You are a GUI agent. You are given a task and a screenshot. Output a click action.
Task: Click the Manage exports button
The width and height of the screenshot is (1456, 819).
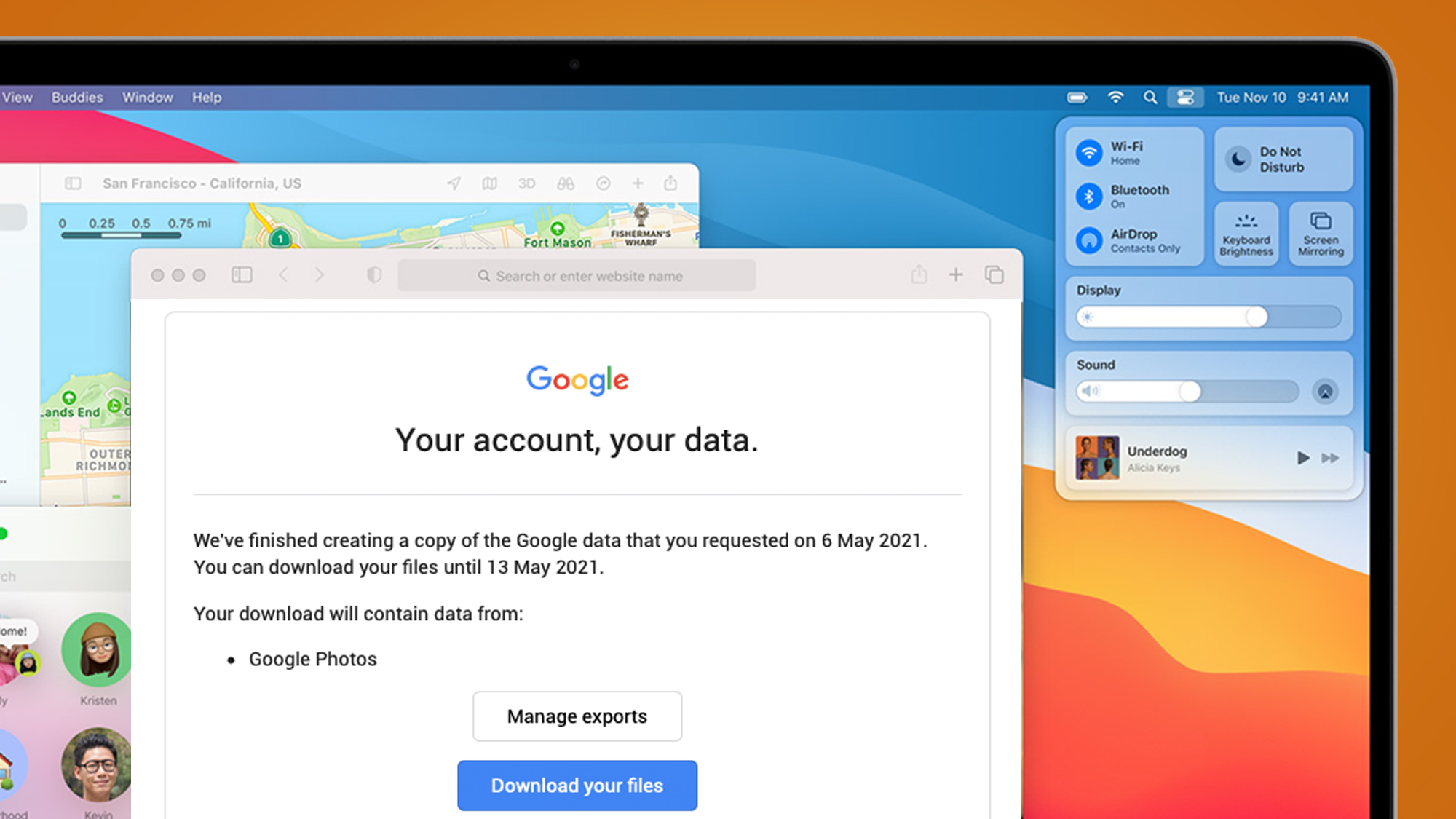(x=577, y=716)
